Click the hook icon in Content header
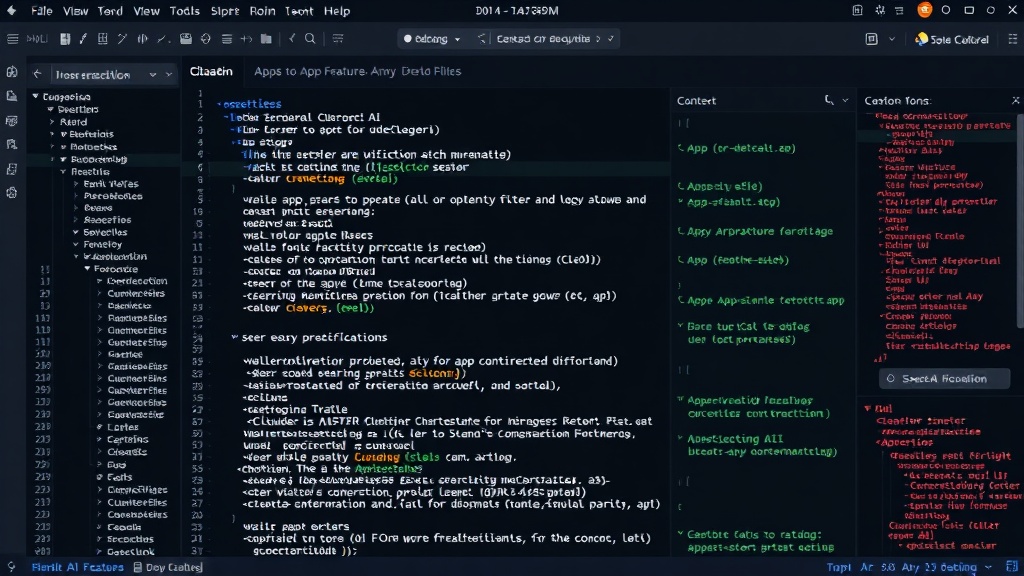The height and width of the screenshot is (576, 1024). coord(829,101)
